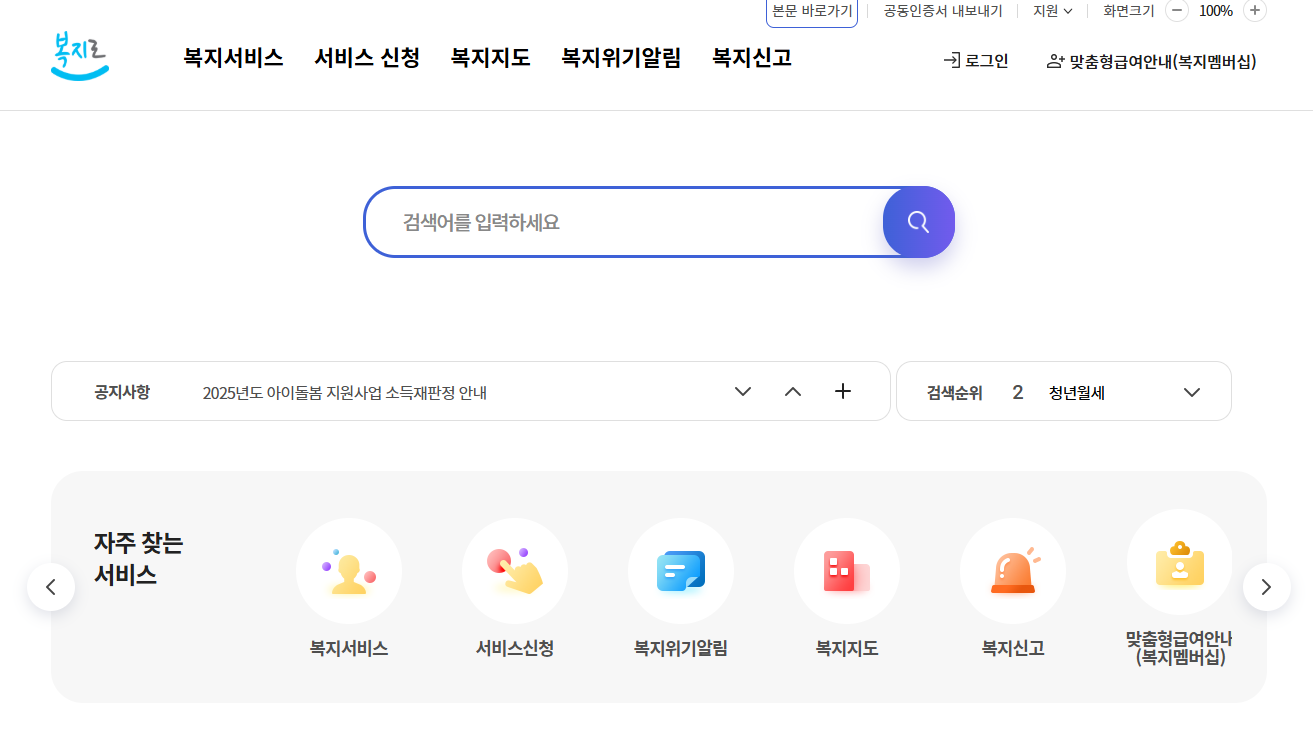Open the 복지위기알림 menu item
The width and height of the screenshot is (1313, 749).
click(x=620, y=58)
